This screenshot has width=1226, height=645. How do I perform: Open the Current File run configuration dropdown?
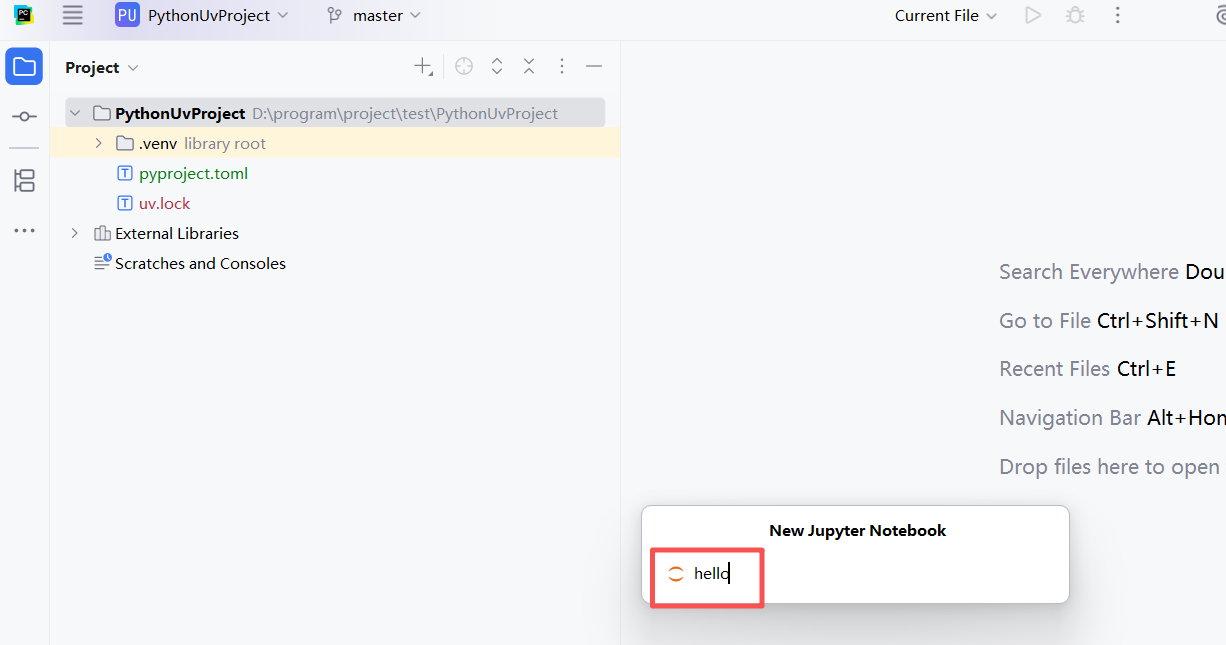[946, 15]
